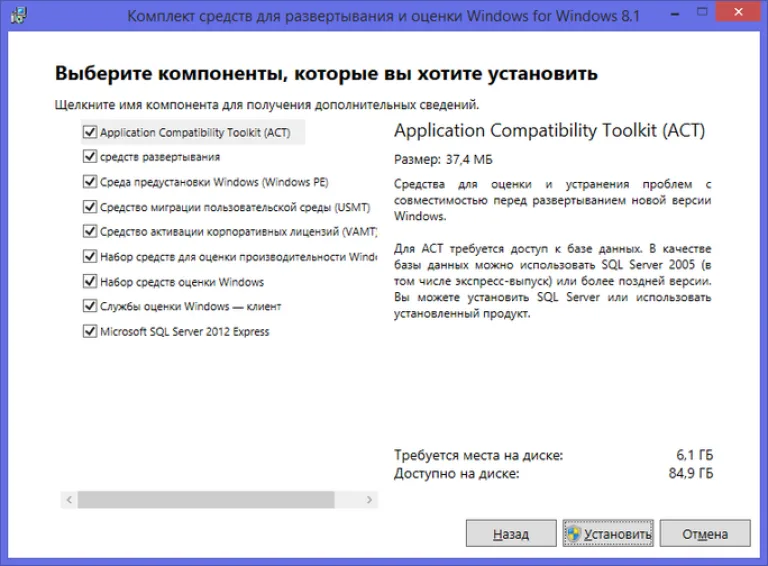Click 'Доступно на диске:' label
Screen dimensions: 768x566
pos(456,473)
